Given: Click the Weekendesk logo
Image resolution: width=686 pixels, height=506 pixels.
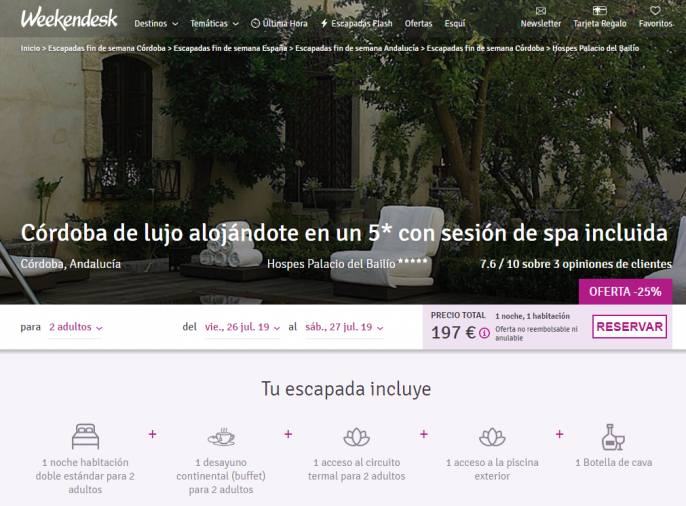Looking at the screenshot, I should point(69,18).
